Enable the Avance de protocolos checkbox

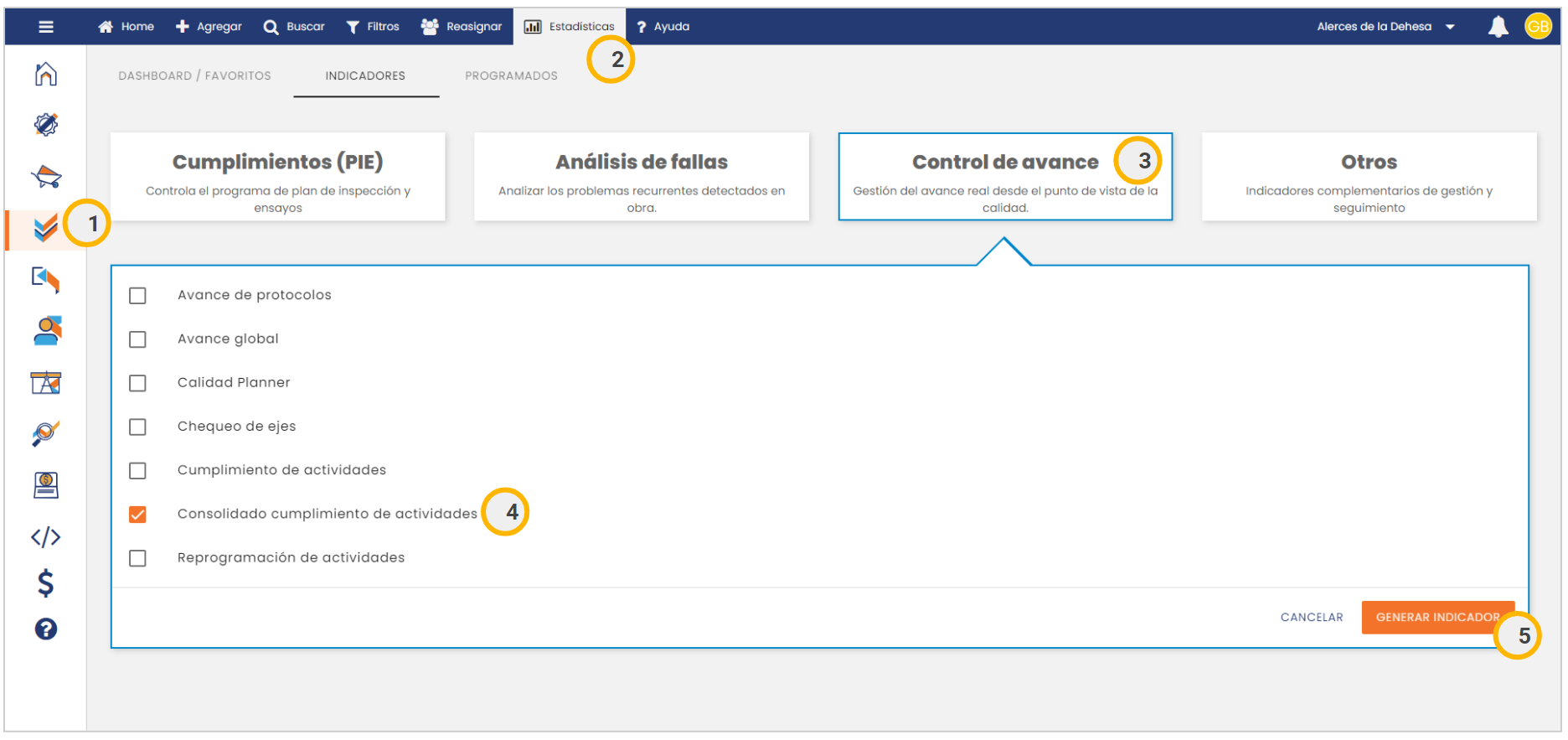tap(138, 296)
